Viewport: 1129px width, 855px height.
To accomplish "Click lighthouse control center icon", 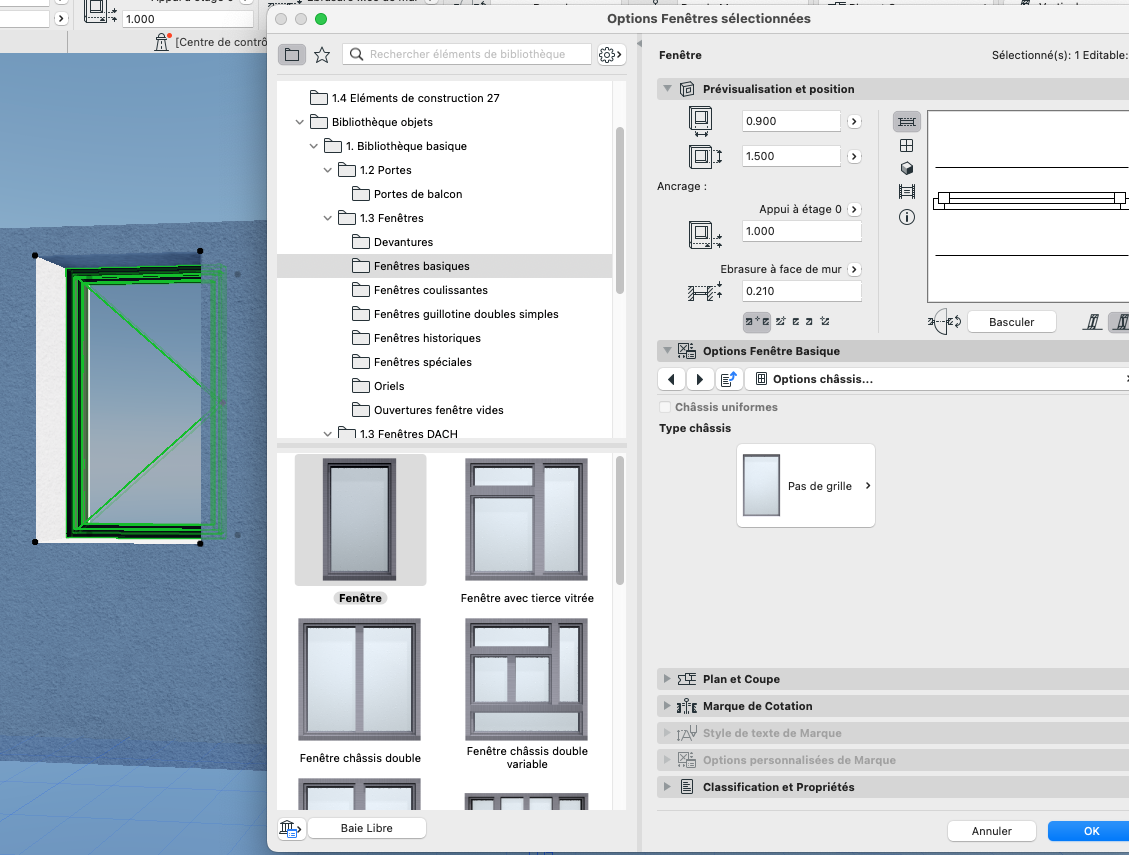I will (162, 42).
